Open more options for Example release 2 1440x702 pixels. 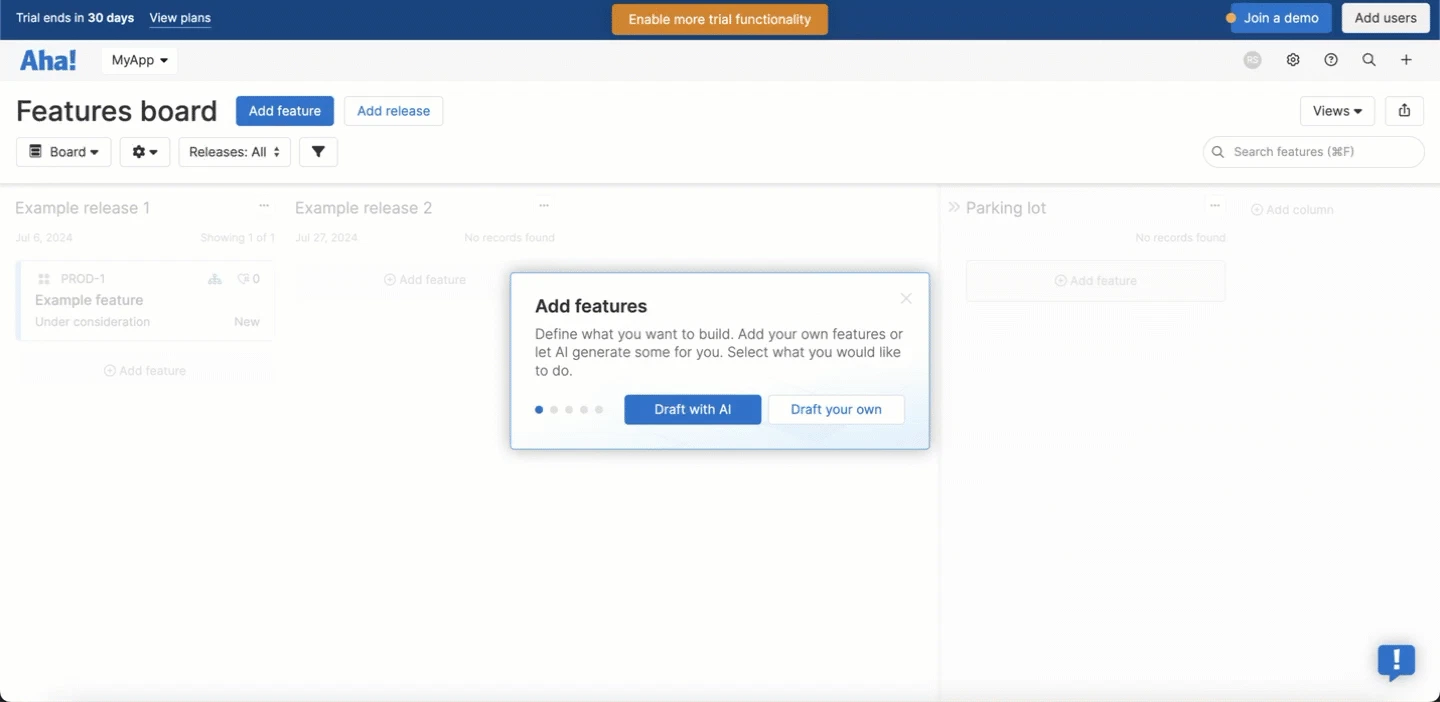pos(544,206)
